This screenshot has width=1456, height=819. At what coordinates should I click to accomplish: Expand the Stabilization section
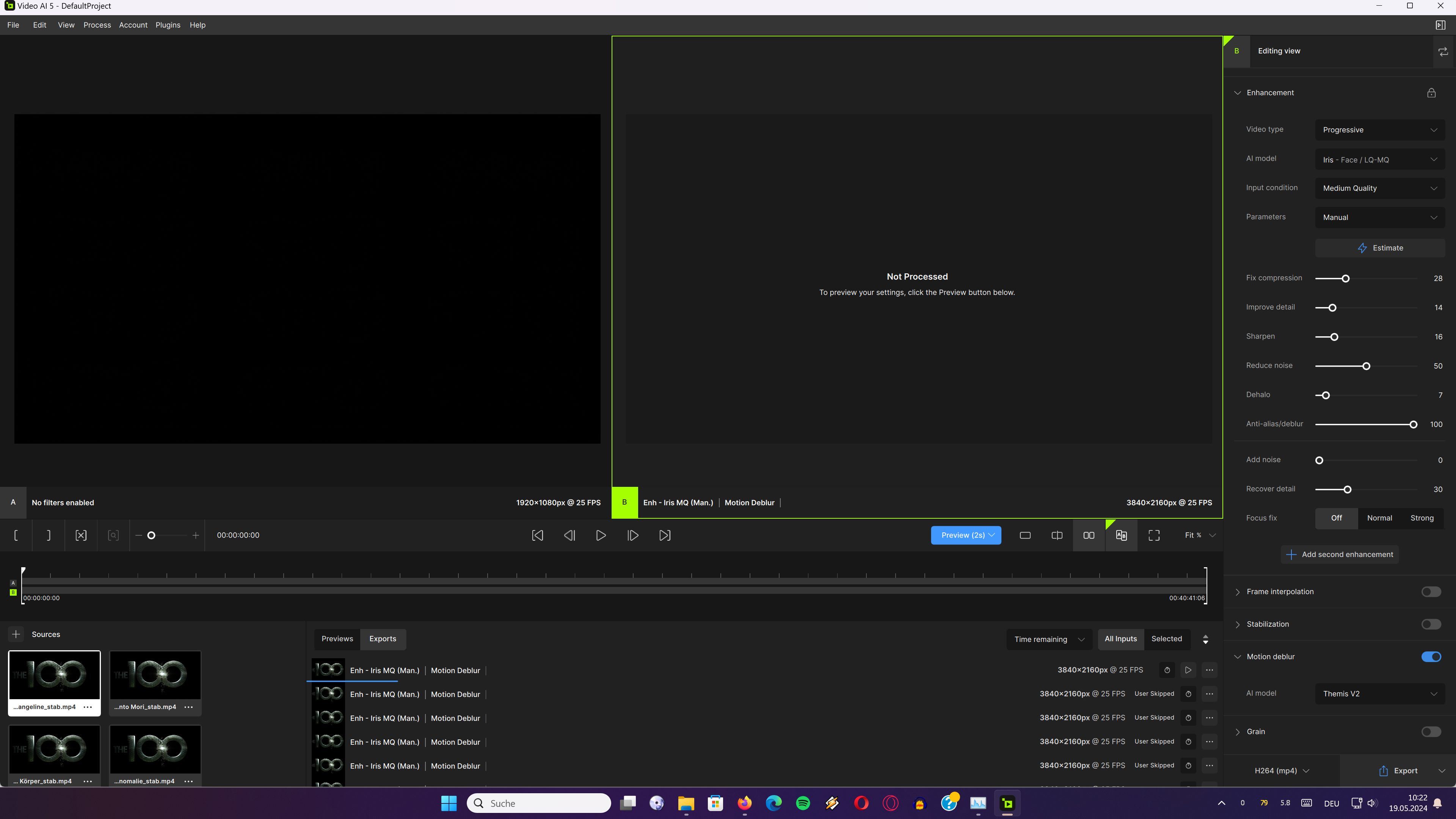point(1237,624)
